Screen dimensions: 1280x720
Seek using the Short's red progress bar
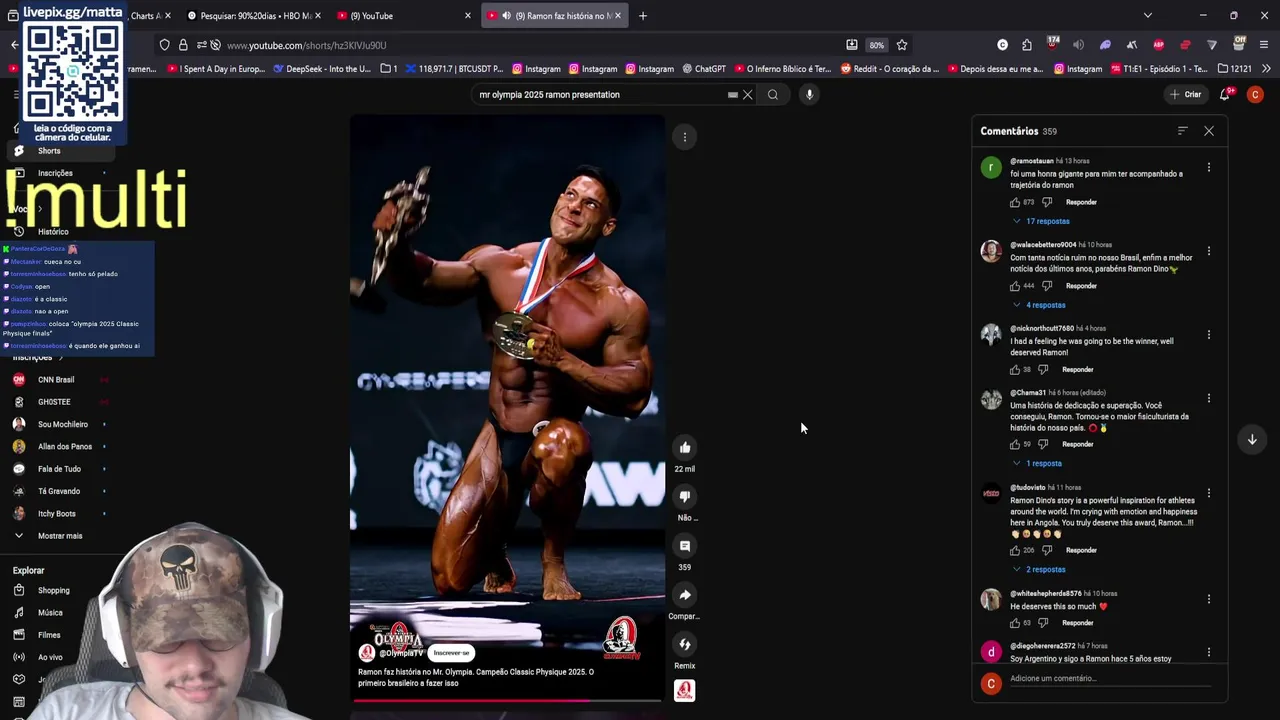coord(507,700)
